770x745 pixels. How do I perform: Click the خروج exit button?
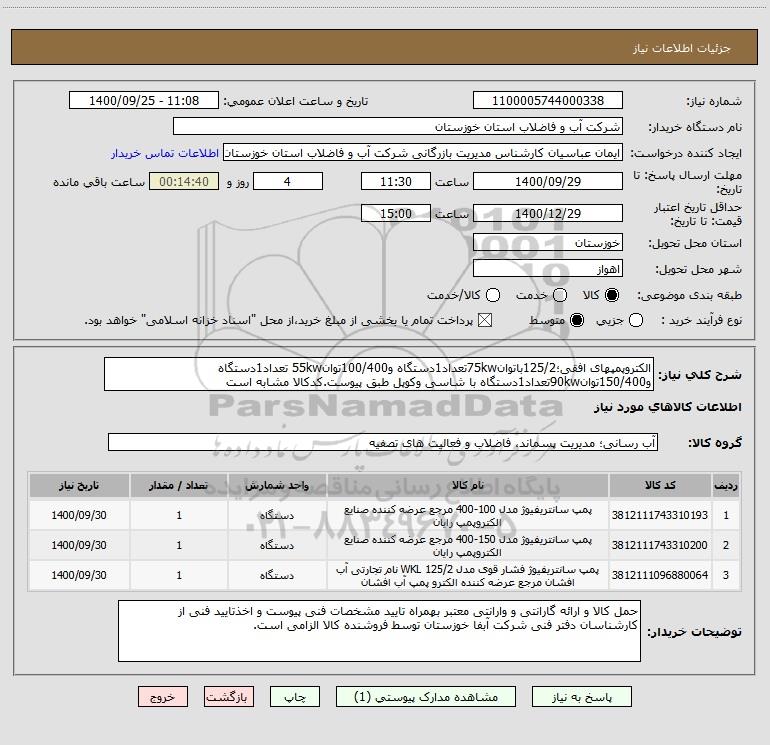pos(163,697)
